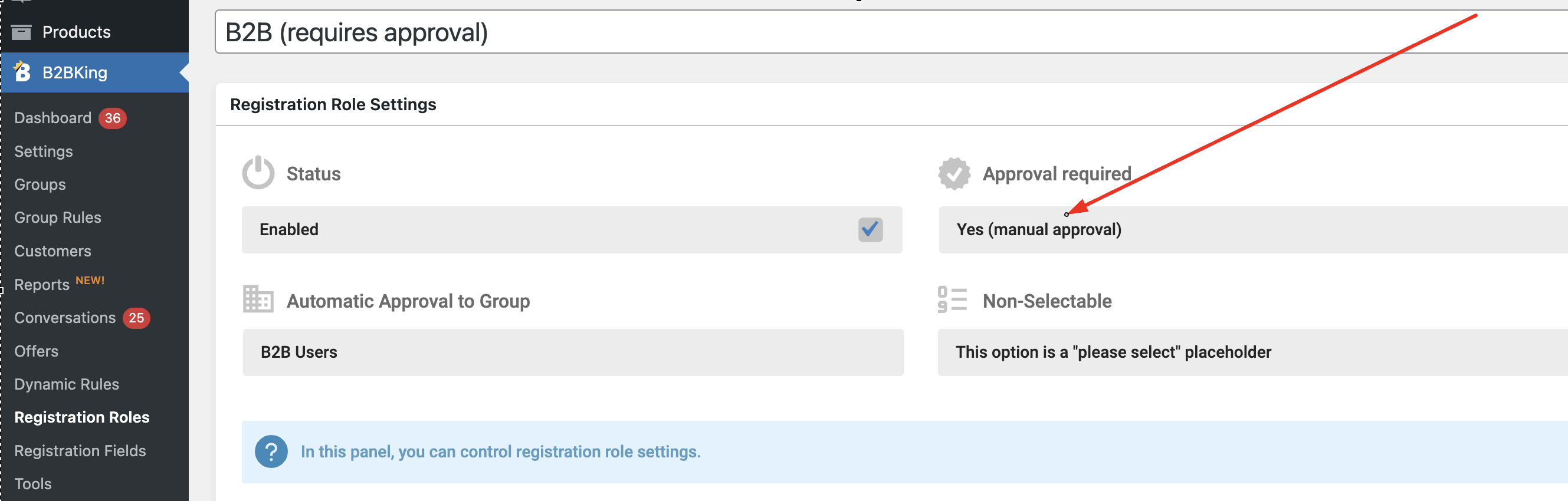The width and height of the screenshot is (1568, 501).
Task: Open Registration Fields page
Action: pyautogui.click(x=80, y=450)
